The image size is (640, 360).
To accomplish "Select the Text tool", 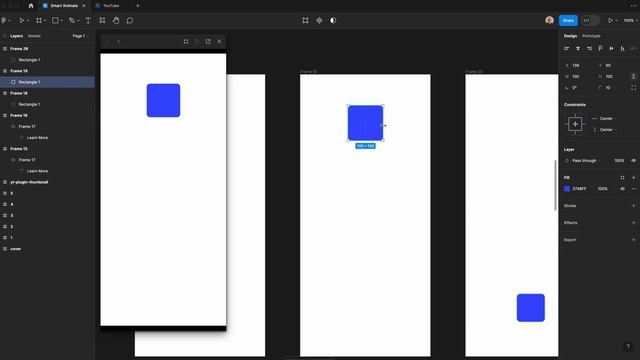I will pos(88,20).
